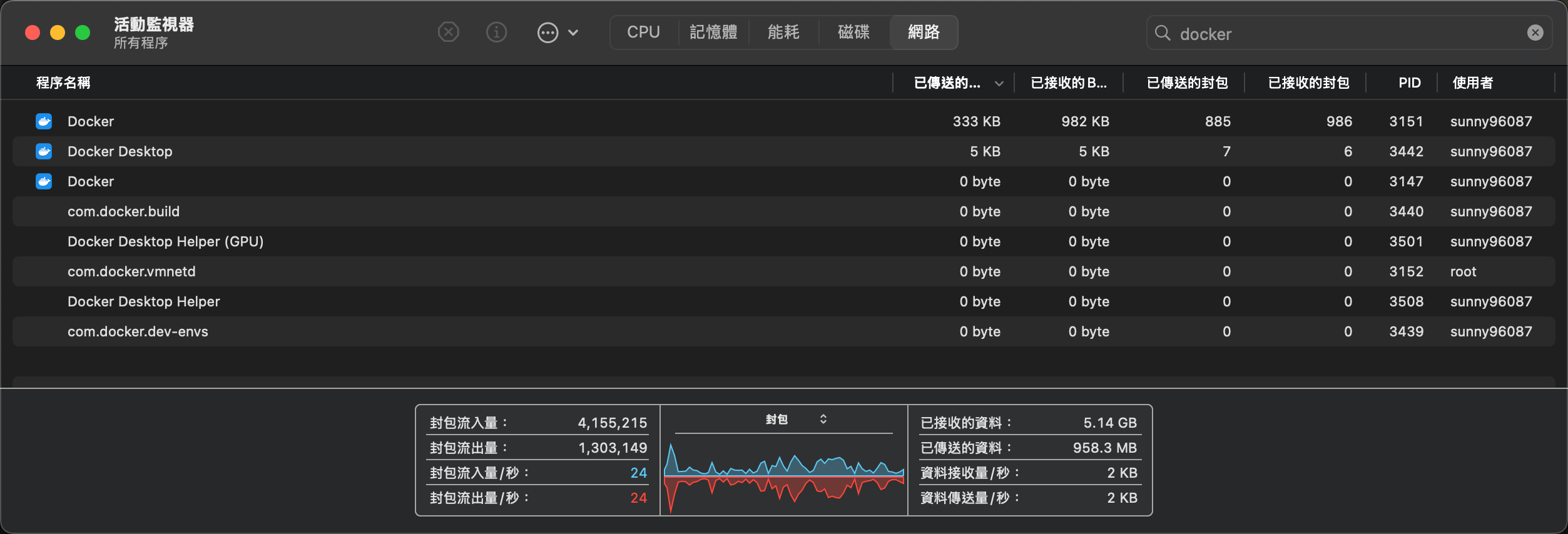Click the packet traffic graph
The image size is (1568, 534).
click(783, 476)
